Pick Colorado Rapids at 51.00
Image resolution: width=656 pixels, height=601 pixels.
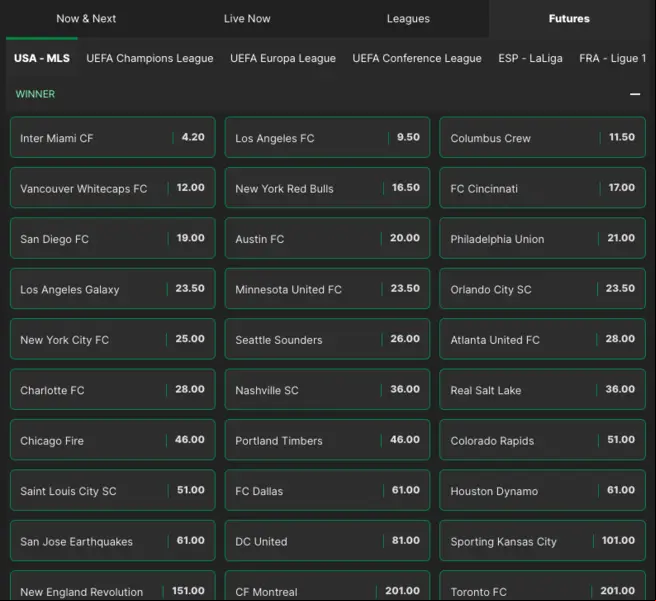(542, 440)
